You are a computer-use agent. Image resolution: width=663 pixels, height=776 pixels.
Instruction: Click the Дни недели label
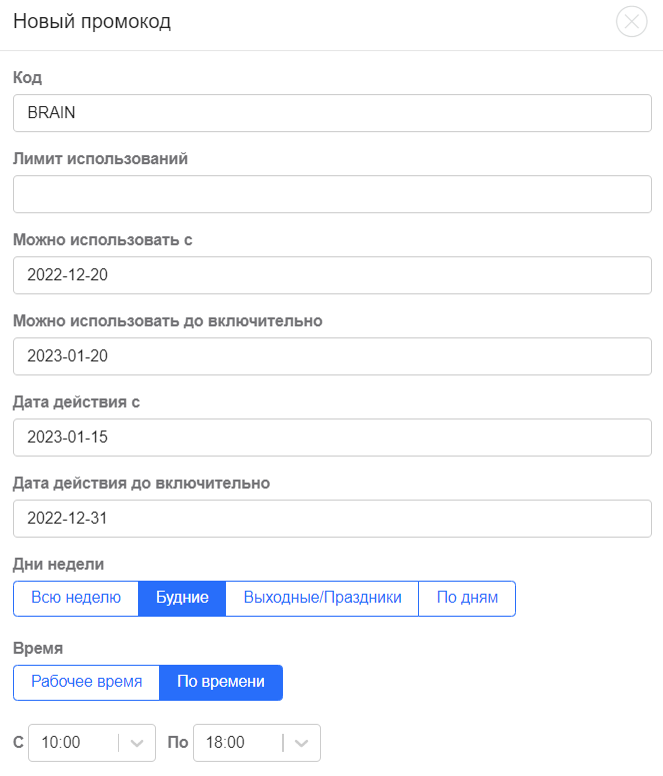coord(58,564)
